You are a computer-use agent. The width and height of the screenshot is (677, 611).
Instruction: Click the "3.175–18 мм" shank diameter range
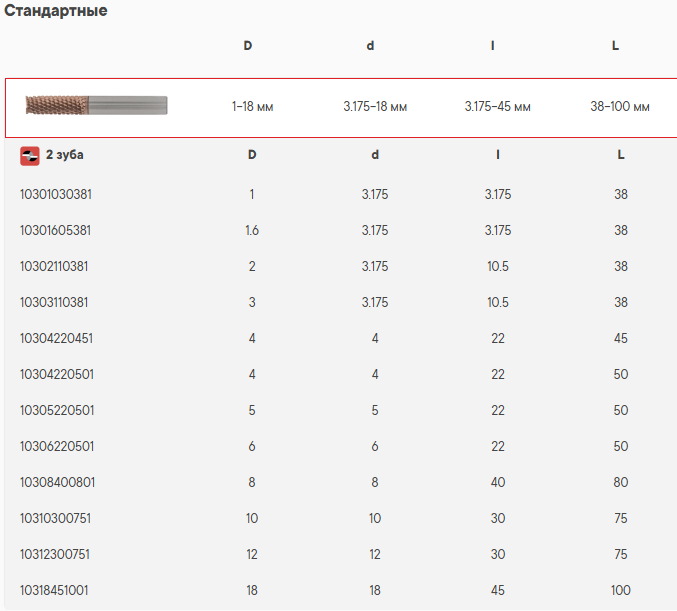coord(375,106)
